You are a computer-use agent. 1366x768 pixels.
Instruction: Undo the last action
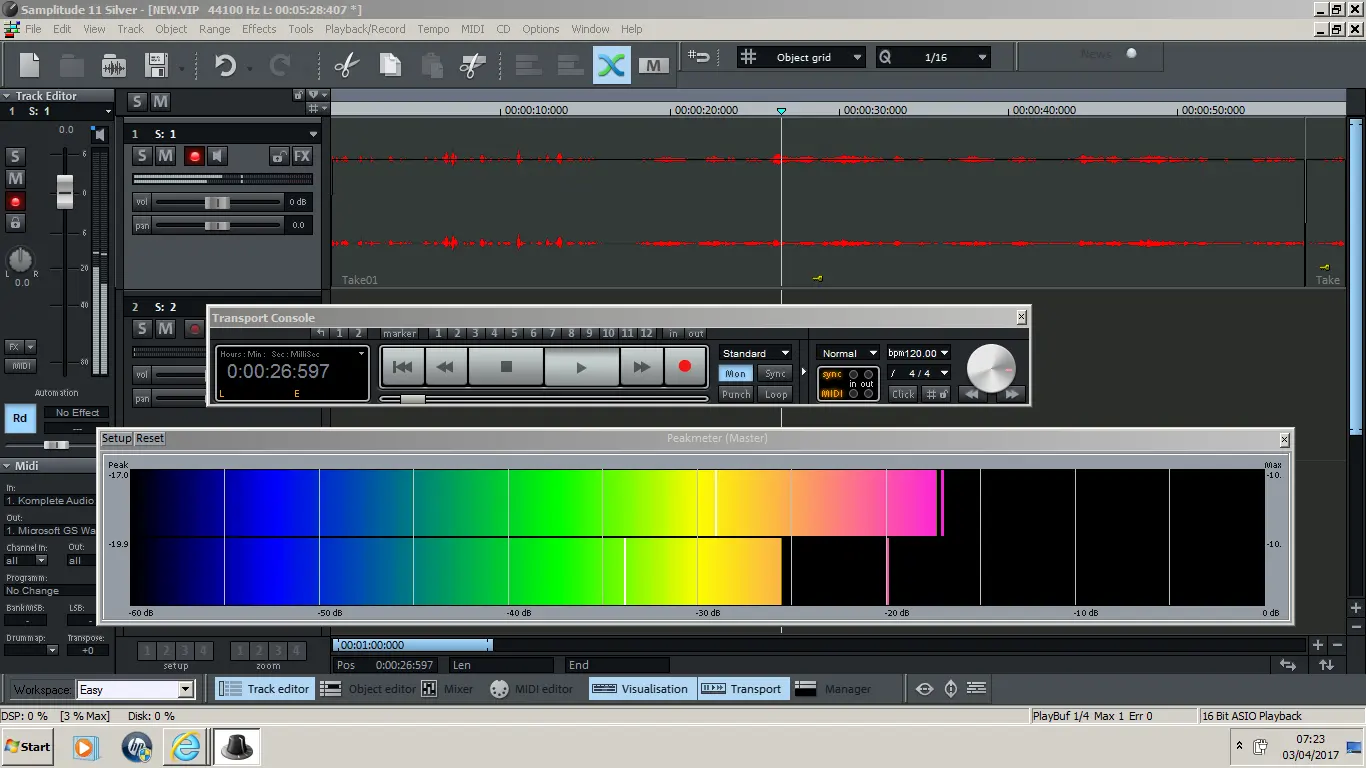point(225,66)
